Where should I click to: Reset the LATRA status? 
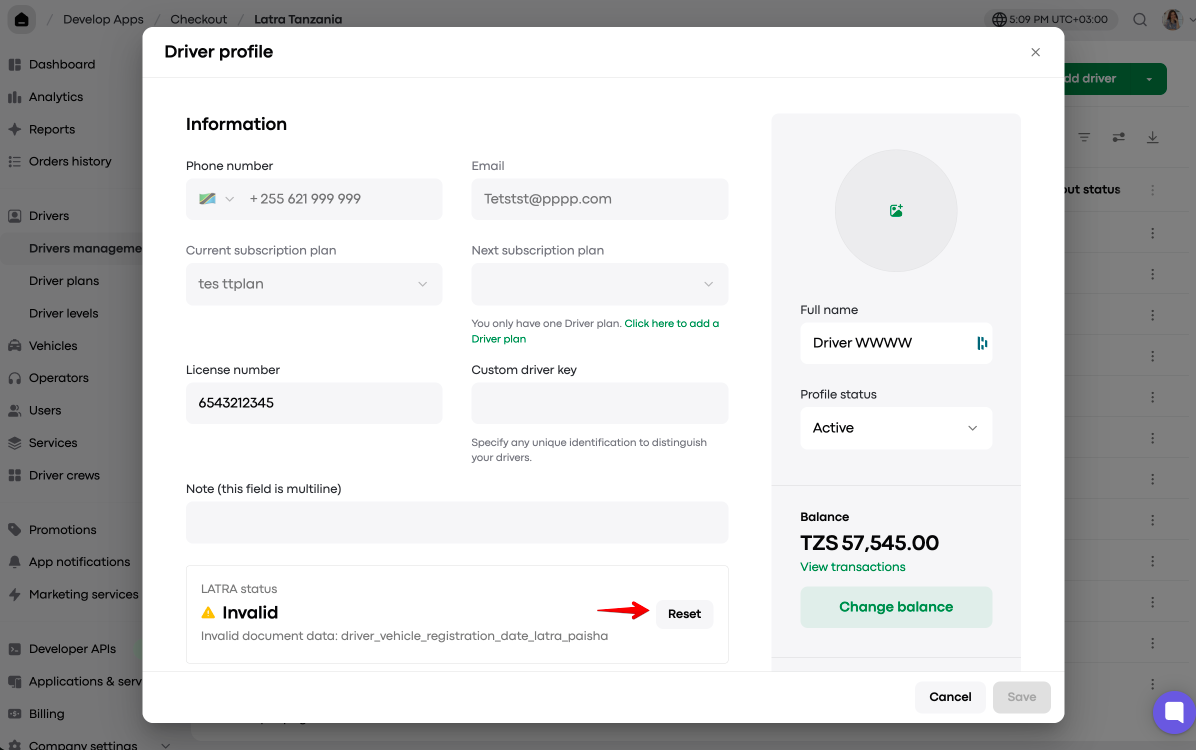[x=684, y=614]
